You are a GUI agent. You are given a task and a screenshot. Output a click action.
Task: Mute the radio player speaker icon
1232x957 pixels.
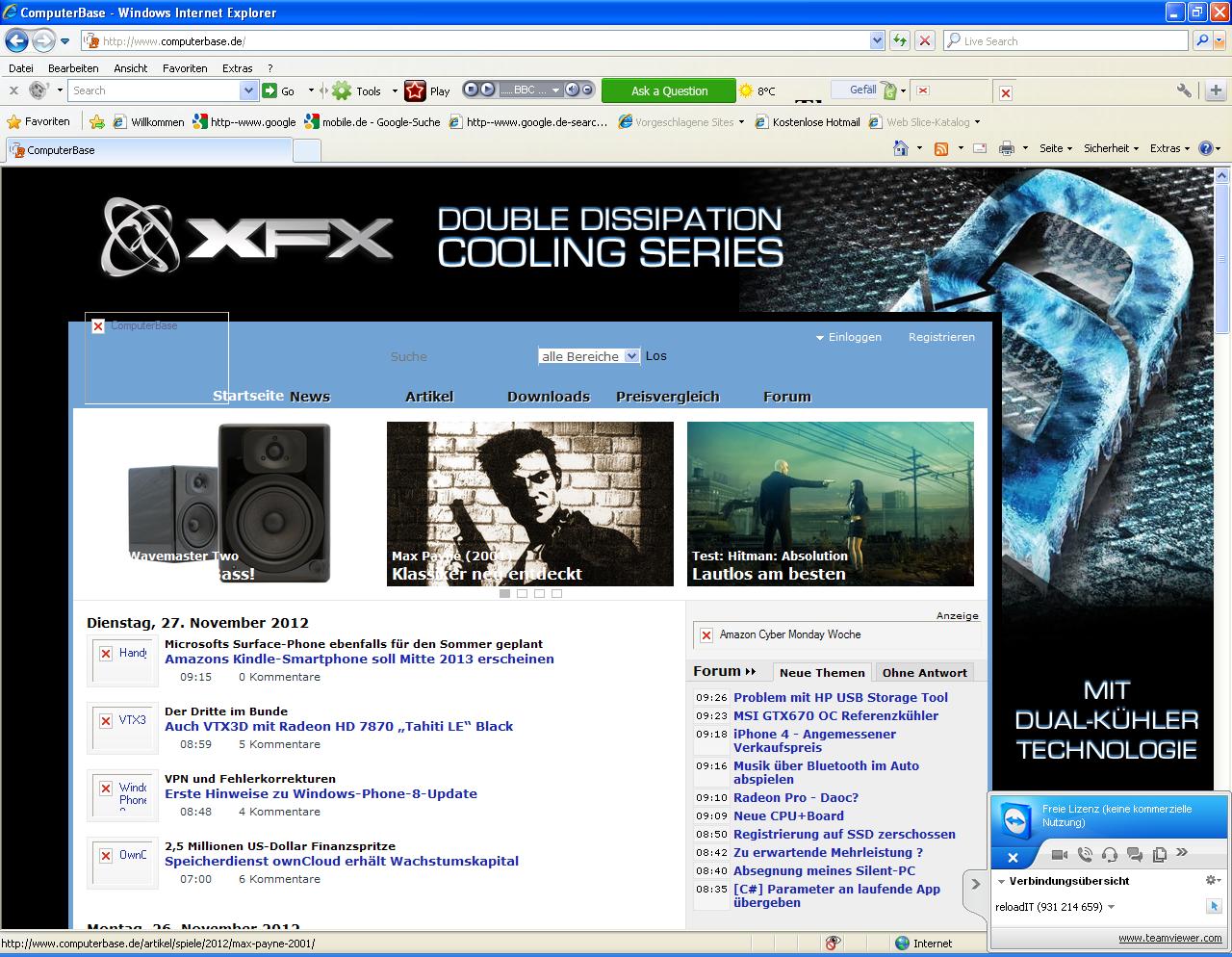pos(573,90)
